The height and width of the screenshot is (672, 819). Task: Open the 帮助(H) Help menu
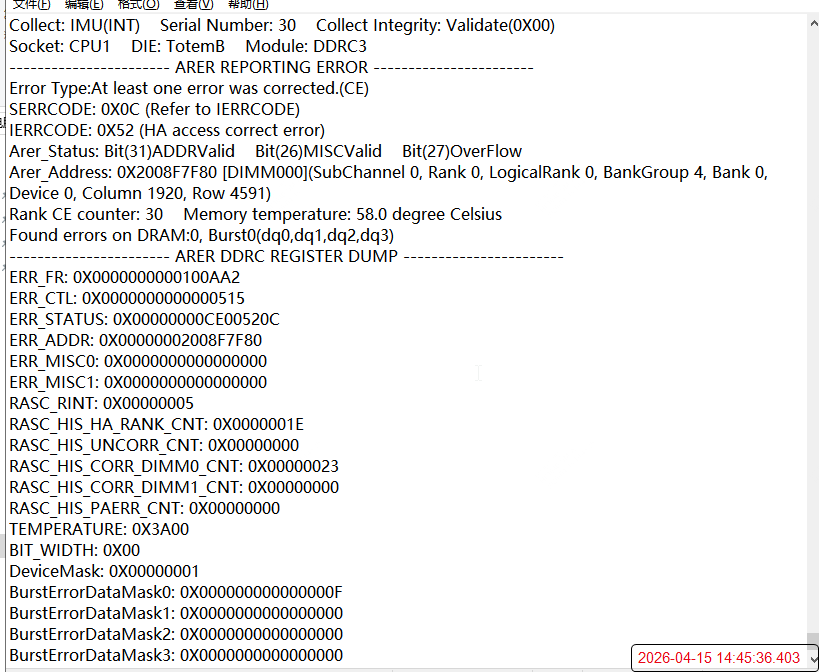click(x=248, y=4)
